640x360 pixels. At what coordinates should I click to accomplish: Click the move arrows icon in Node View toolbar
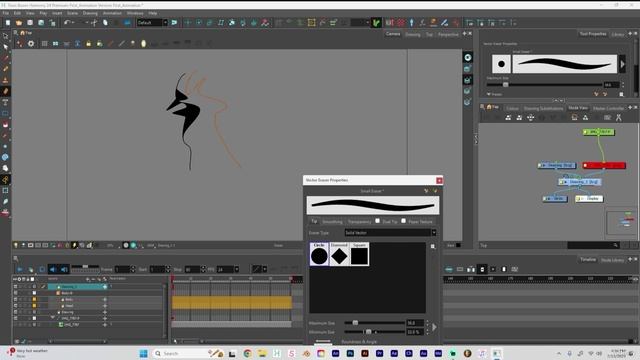530,118
